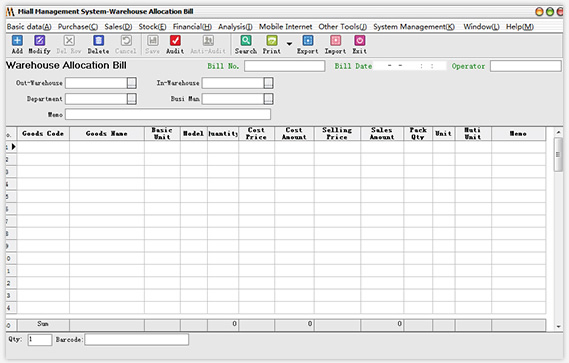Screen dimensions: 569x363
Task: Click the Cost Price column header
Action: 257,134
